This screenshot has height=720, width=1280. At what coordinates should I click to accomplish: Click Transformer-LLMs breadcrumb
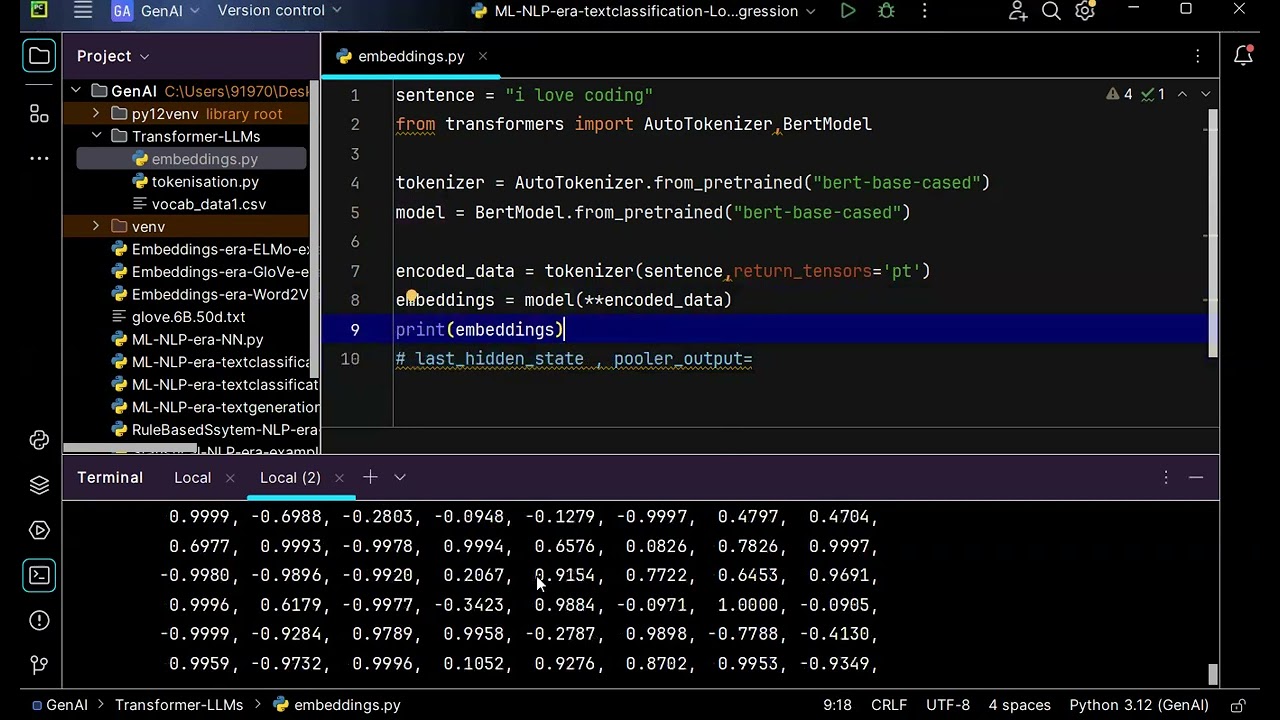click(179, 705)
